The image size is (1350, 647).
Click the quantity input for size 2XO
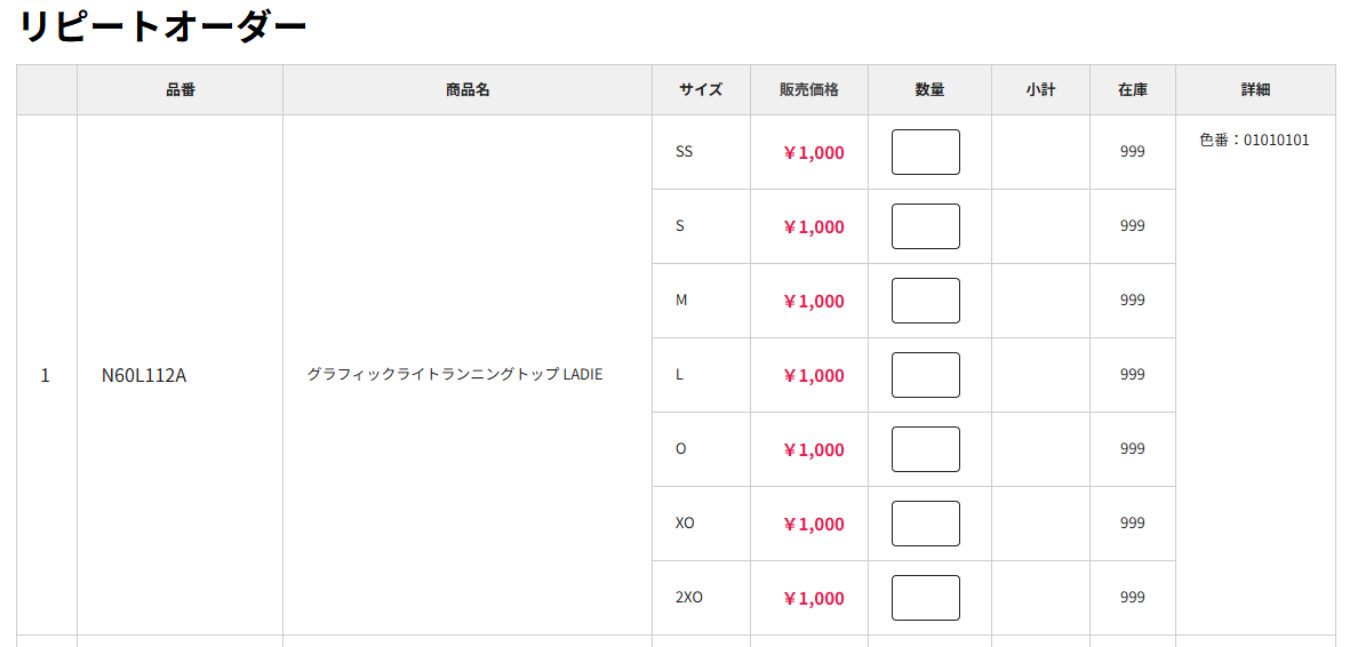pyautogui.click(x=925, y=597)
